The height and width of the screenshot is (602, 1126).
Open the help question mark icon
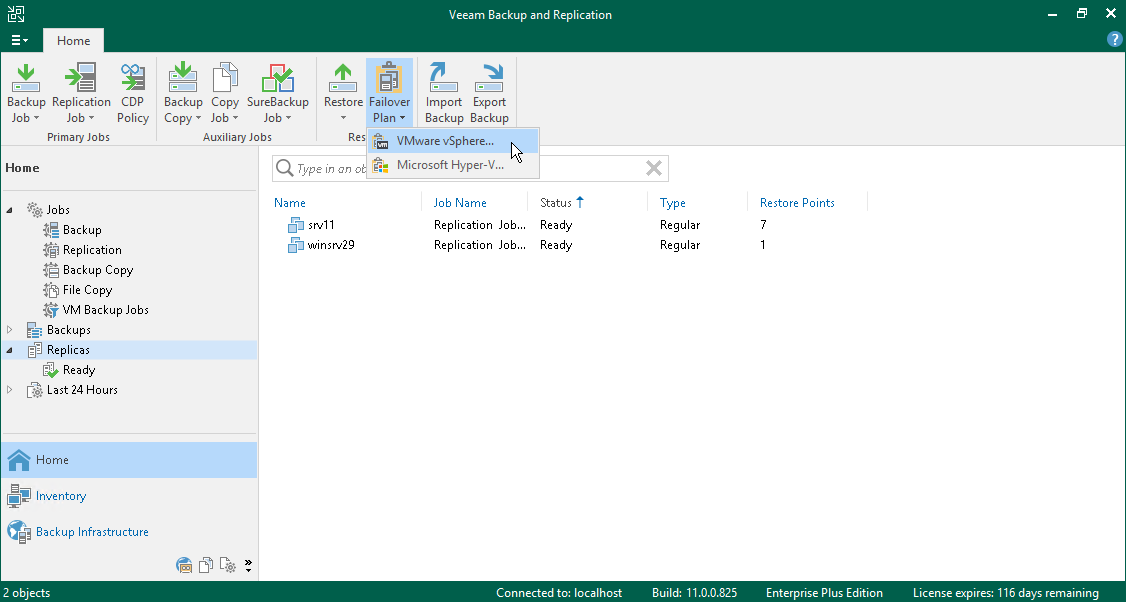(x=1115, y=40)
